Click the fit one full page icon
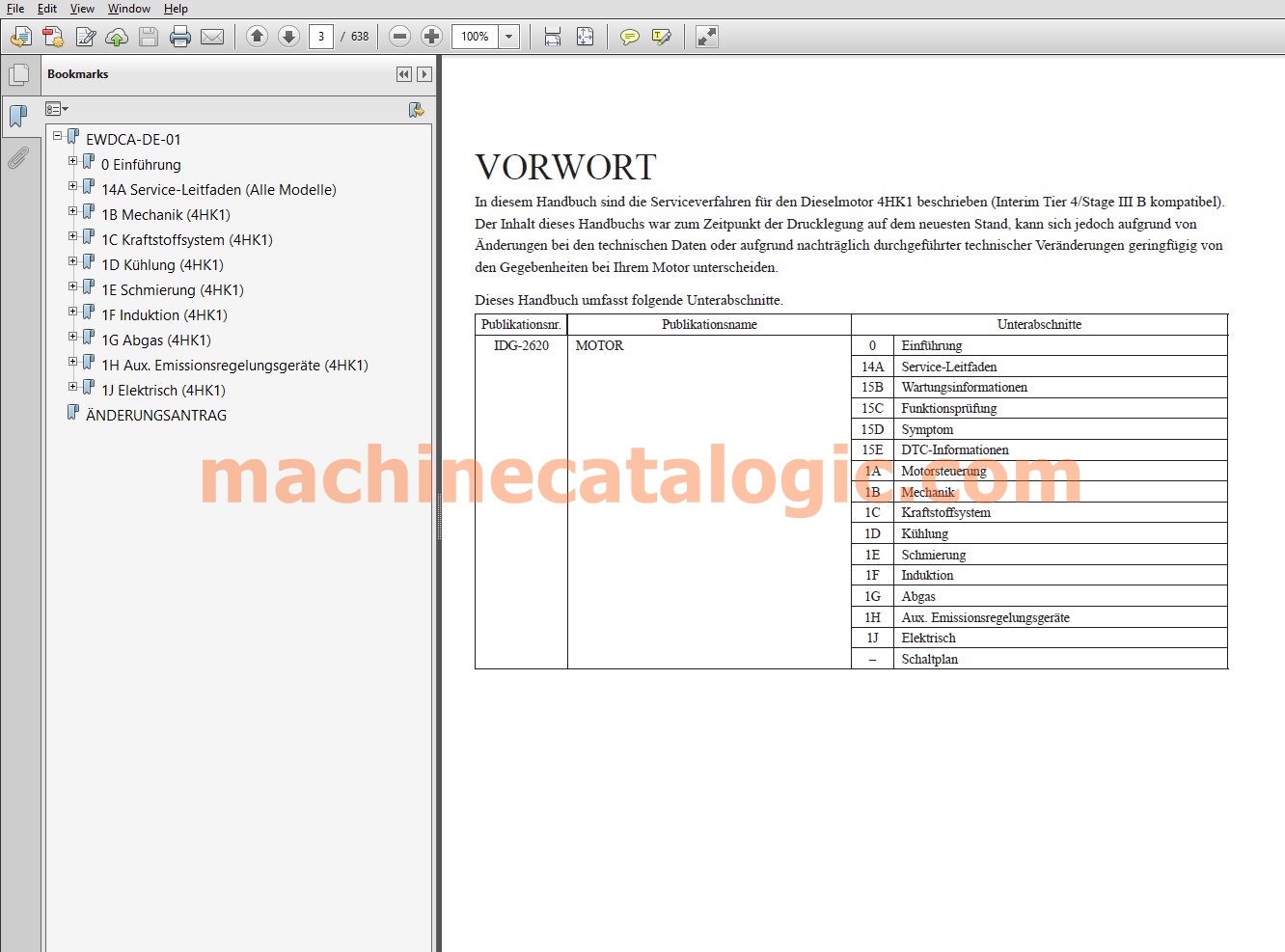The image size is (1285, 952). click(585, 37)
